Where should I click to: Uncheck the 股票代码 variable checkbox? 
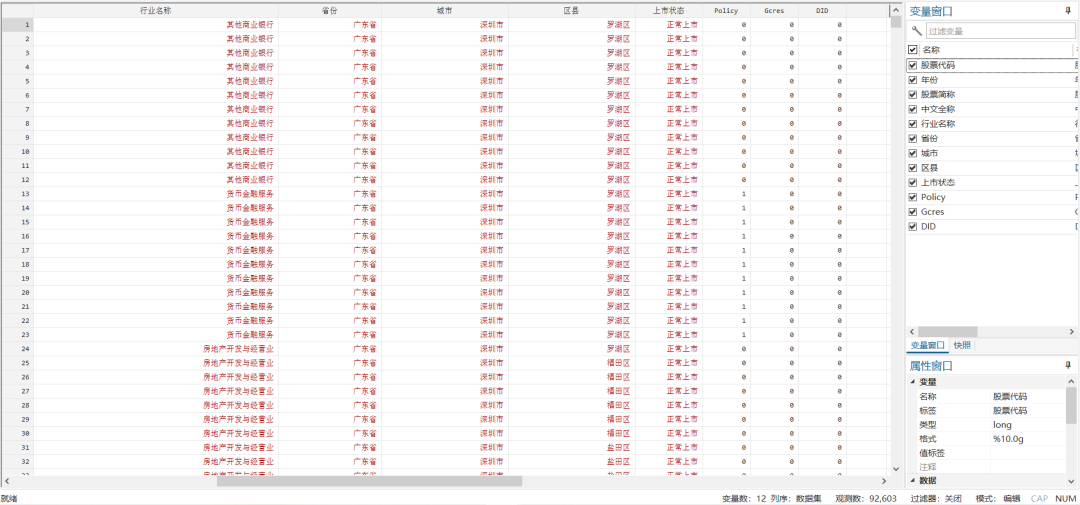[913, 65]
